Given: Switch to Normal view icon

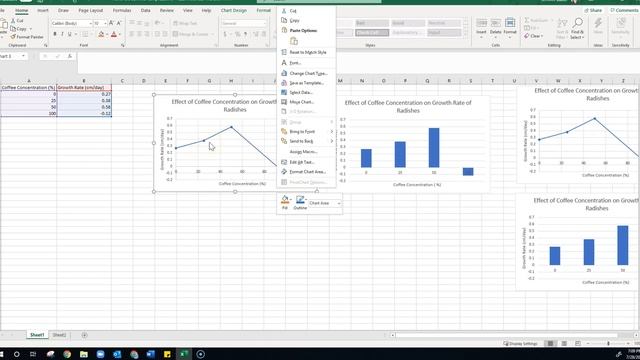Looking at the screenshot, I should 550,344.
